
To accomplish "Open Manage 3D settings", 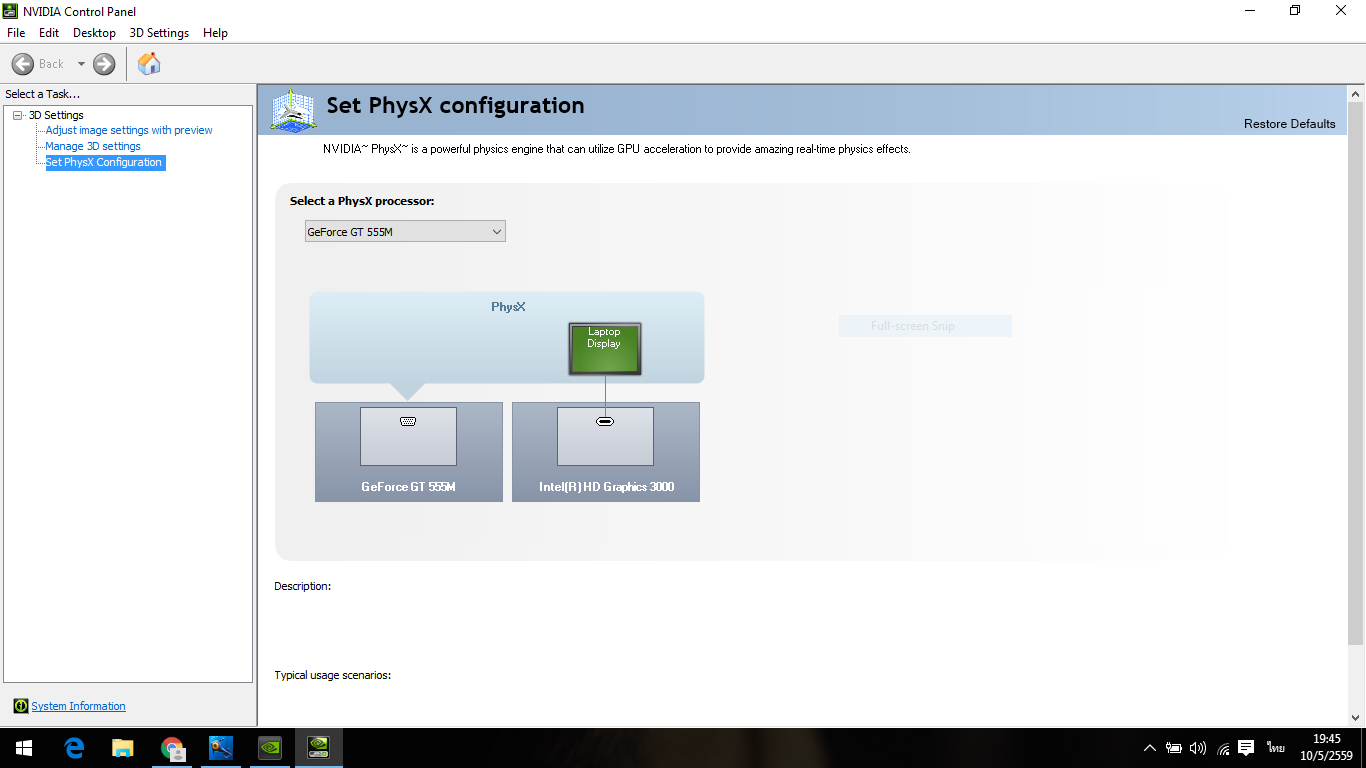I will [x=93, y=146].
